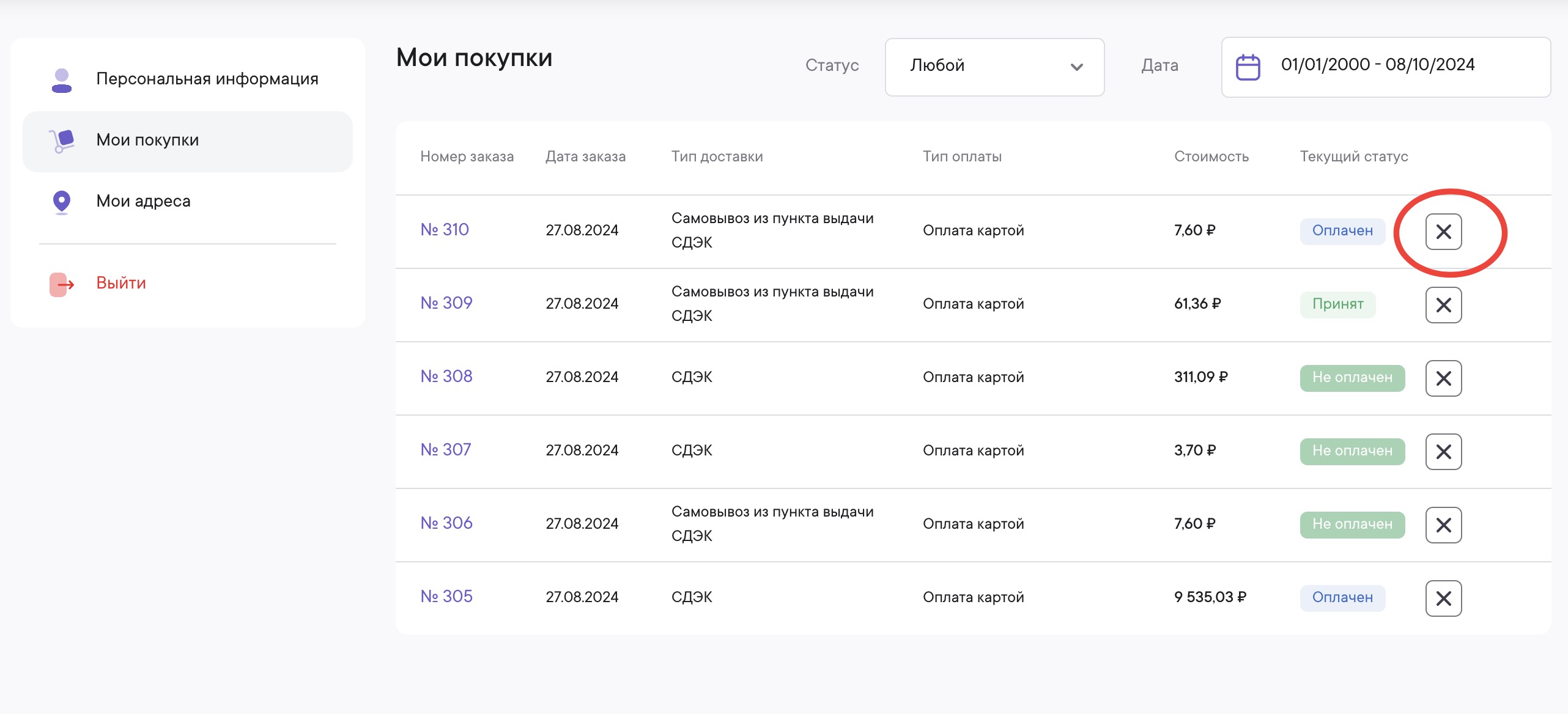The height and width of the screenshot is (714, 1568).
Task: Open the Статус dropdown showing Любой
Action: [994, 67]
